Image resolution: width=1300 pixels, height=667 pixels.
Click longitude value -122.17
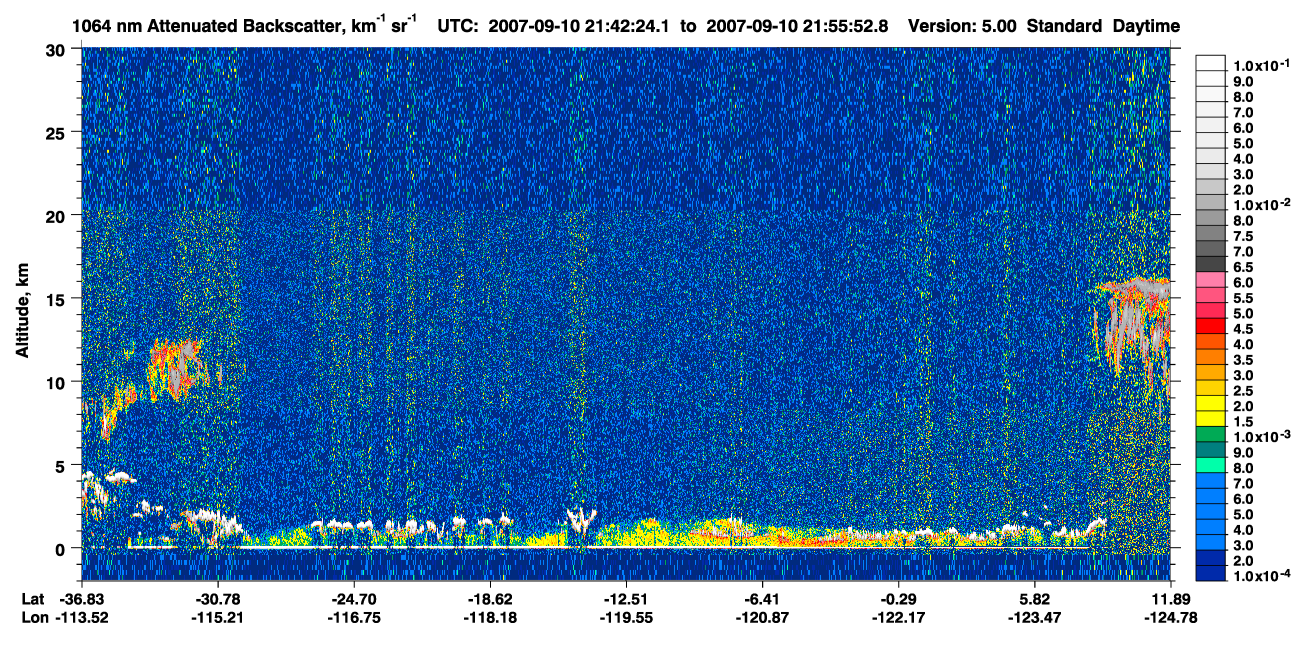point(898,617)
